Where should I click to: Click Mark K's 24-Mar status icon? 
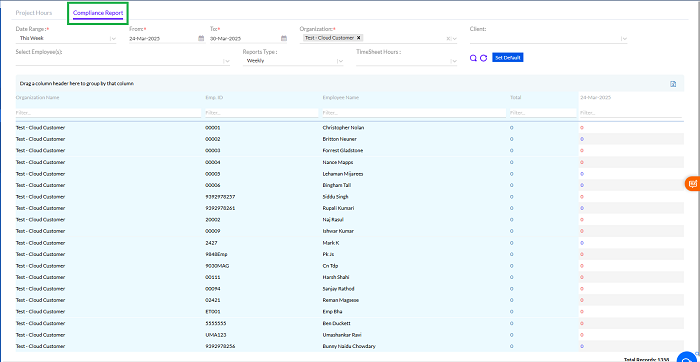tap(582, 243)
